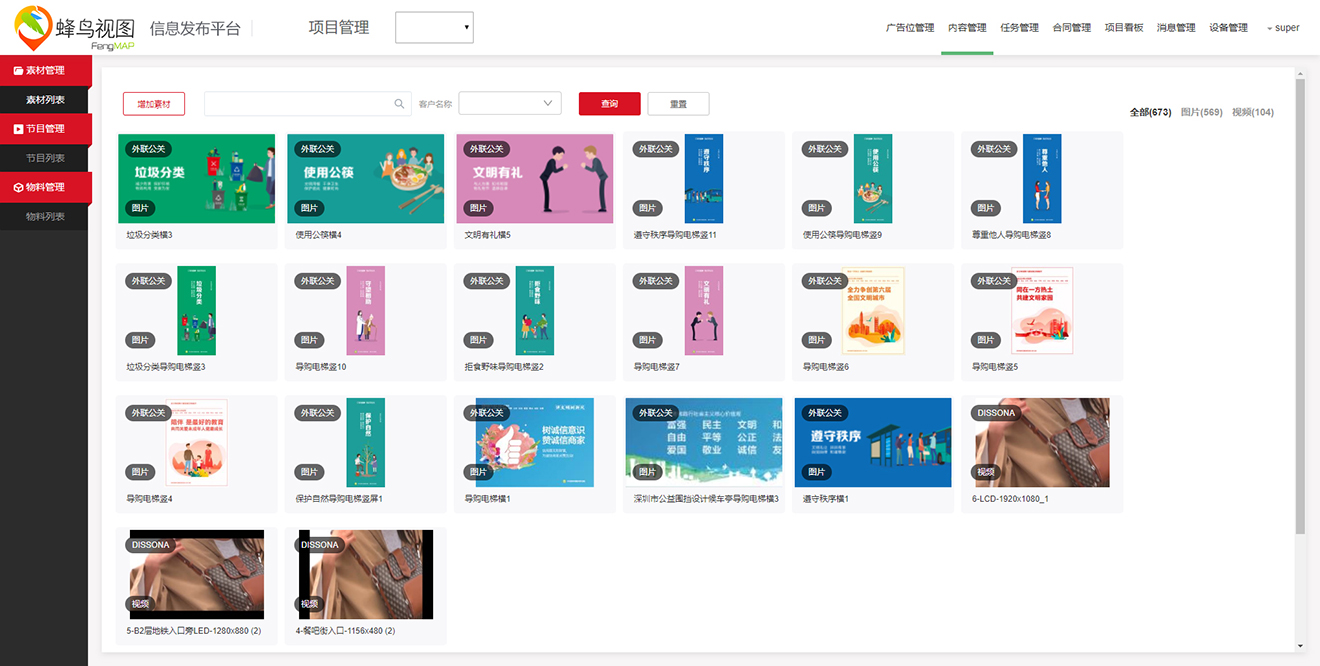Click the play icon beside 节目管理
This screenshot has height=666, width=1320.
pos(18,129)
